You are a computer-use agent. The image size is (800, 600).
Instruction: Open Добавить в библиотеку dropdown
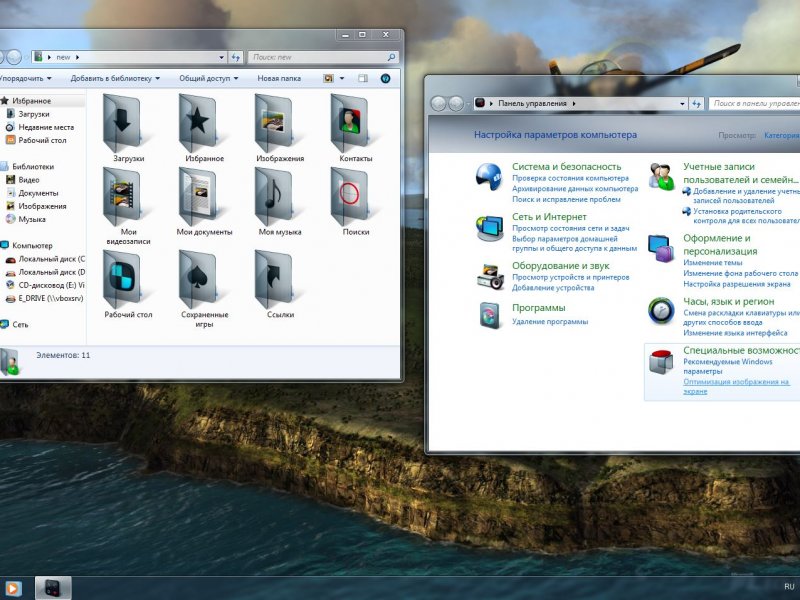coord(115,79)
